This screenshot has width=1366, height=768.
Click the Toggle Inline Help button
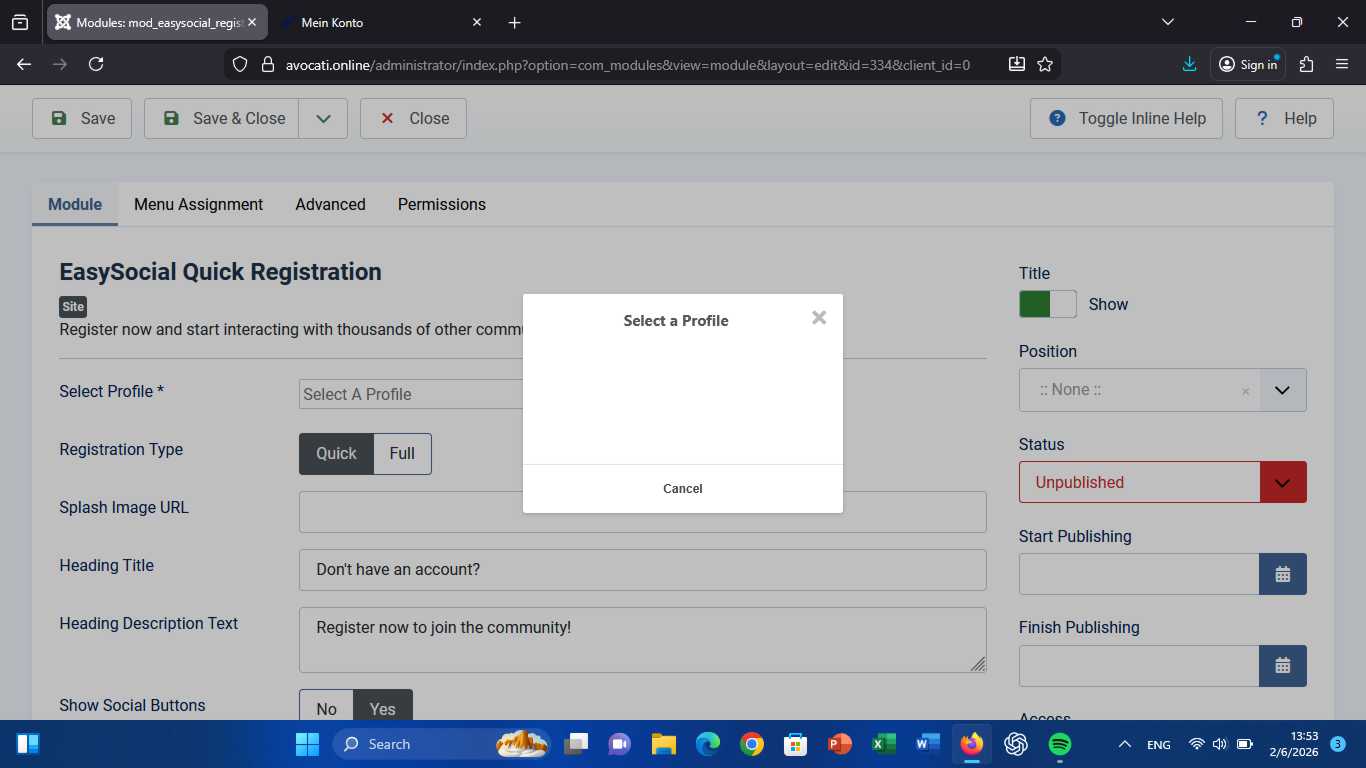[x=1126, y=118]
